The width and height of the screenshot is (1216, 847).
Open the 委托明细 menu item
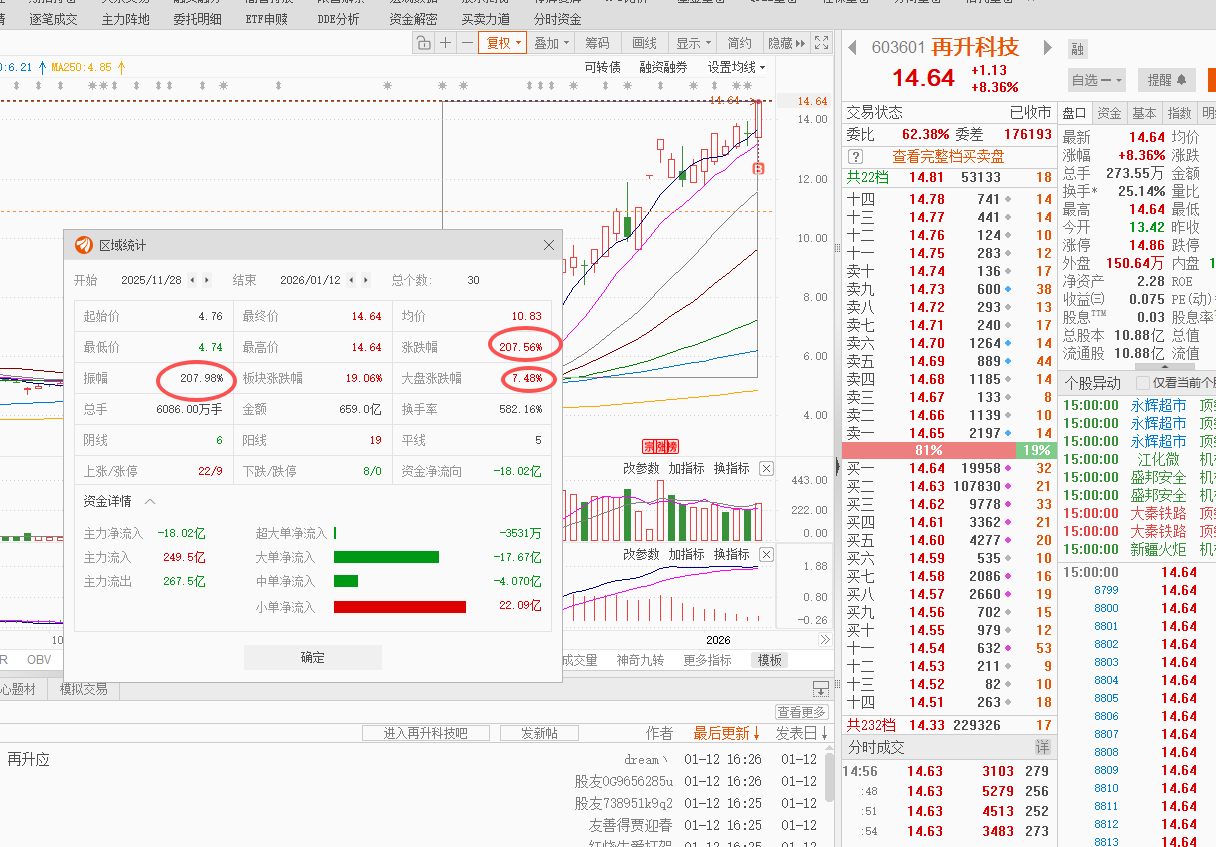[x=197, y=19]
